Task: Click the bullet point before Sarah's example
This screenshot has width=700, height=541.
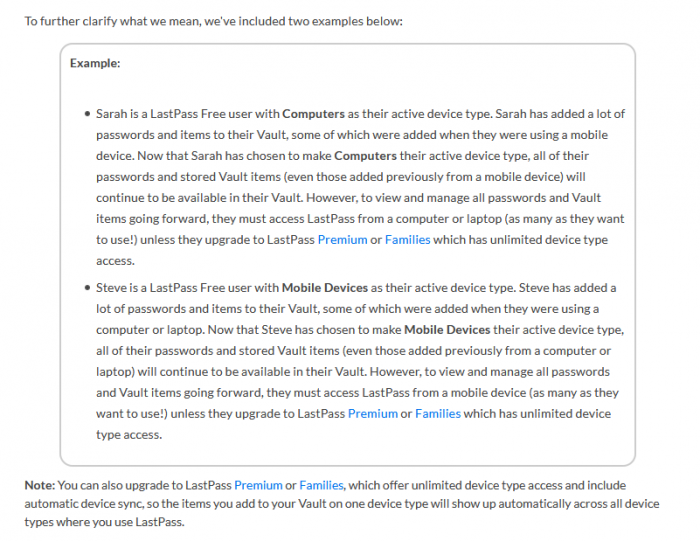Action: click(88, 114)
